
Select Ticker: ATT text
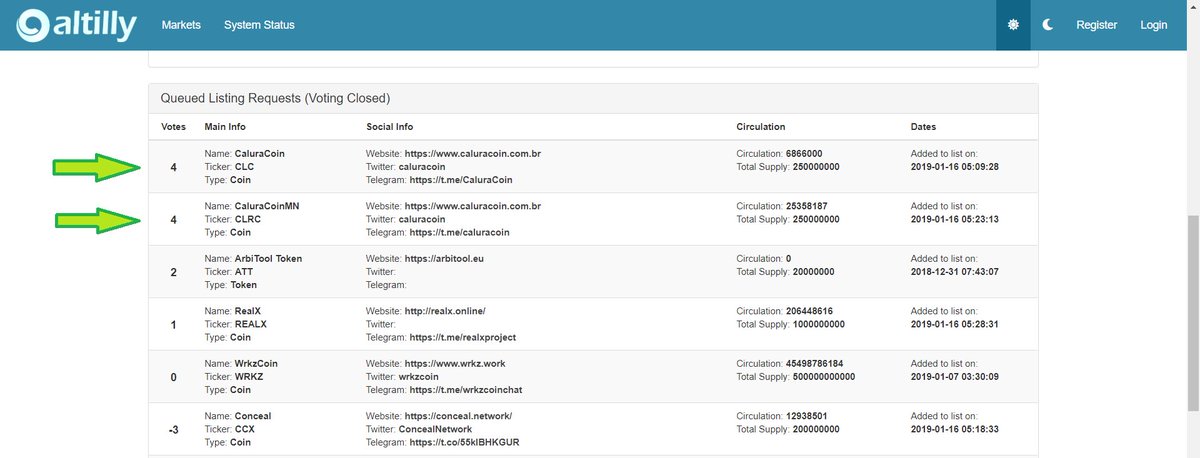[229, 272]
